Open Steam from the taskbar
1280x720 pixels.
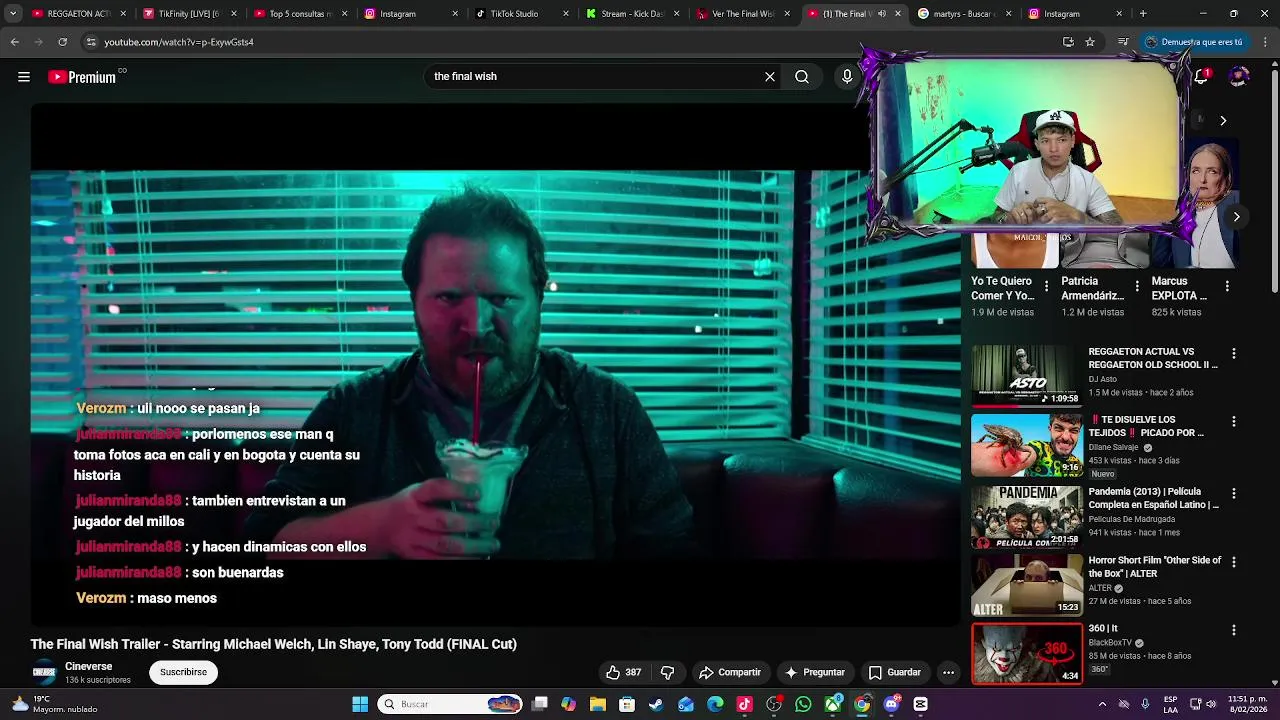(x=656, y=704)
